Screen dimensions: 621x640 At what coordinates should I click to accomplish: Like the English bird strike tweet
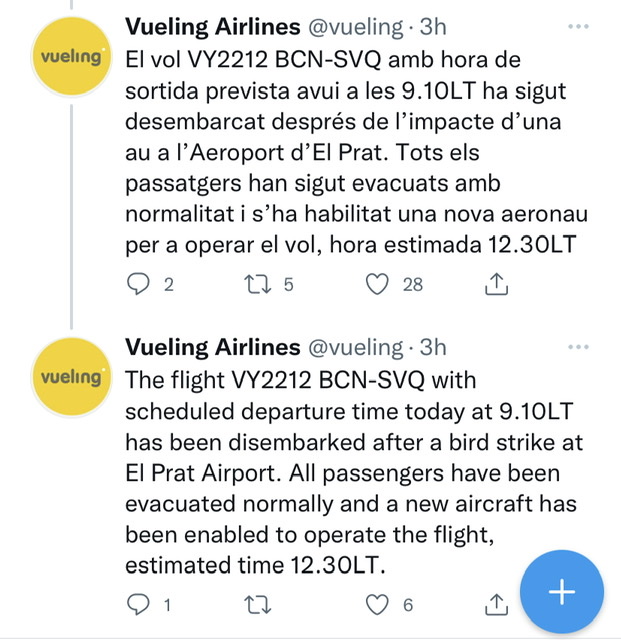click(x=377, y=604)
